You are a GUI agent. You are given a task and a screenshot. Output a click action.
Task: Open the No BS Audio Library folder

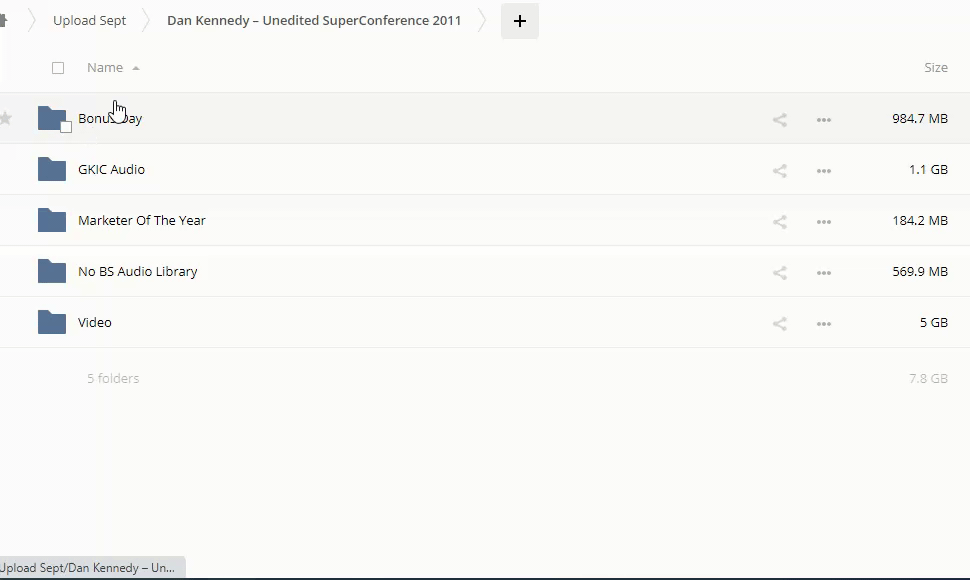(137, 271)
